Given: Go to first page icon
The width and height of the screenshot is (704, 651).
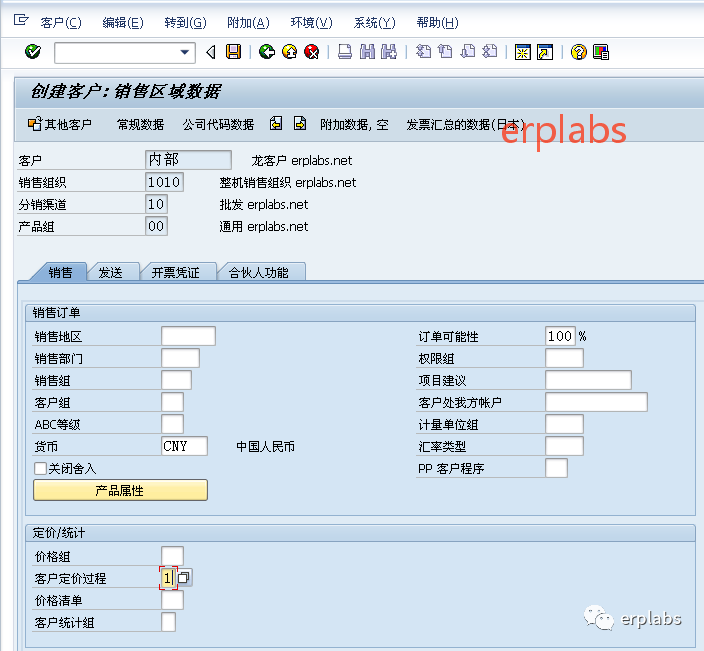Looking at the screenshot, I should [x=423, y=52].
